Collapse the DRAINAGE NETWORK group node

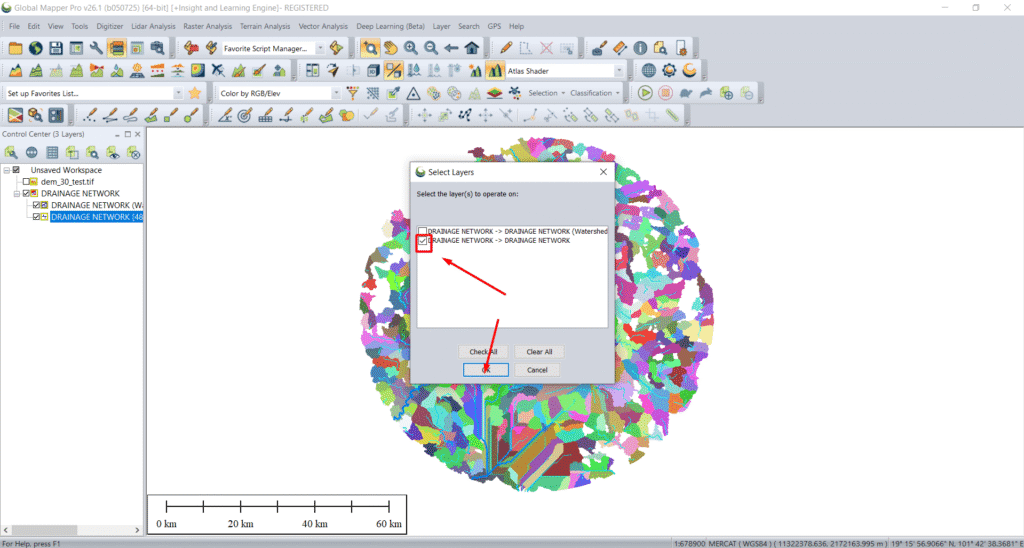point(16,193)
